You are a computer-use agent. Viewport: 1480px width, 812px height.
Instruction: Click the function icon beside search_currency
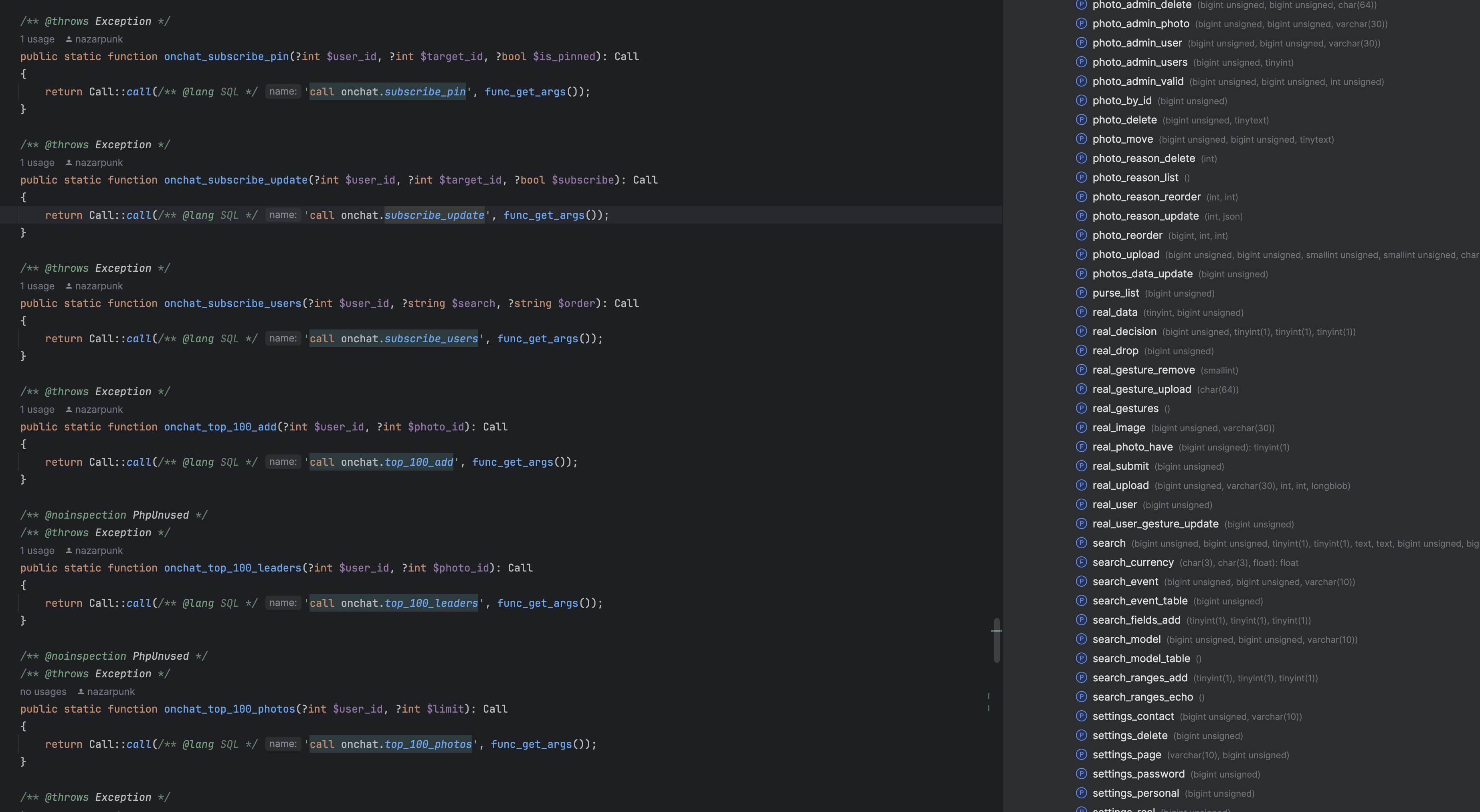tap(1081, 562)
